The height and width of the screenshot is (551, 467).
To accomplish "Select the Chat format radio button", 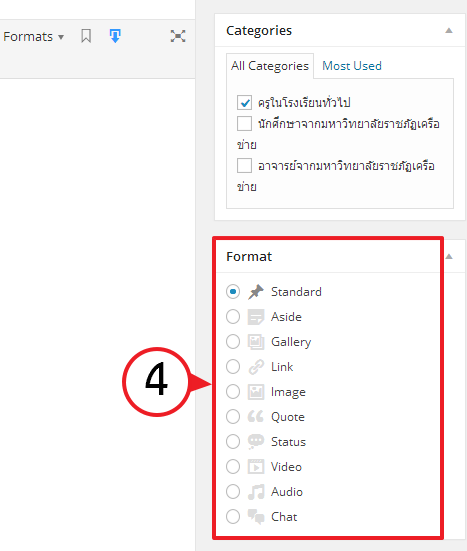I will (233, 517).
